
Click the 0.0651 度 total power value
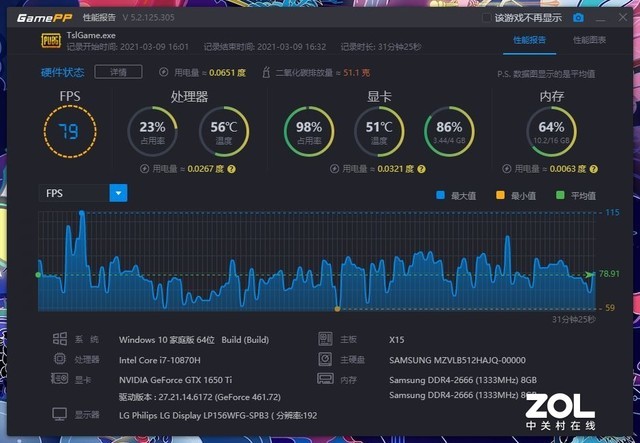point(227,73)
